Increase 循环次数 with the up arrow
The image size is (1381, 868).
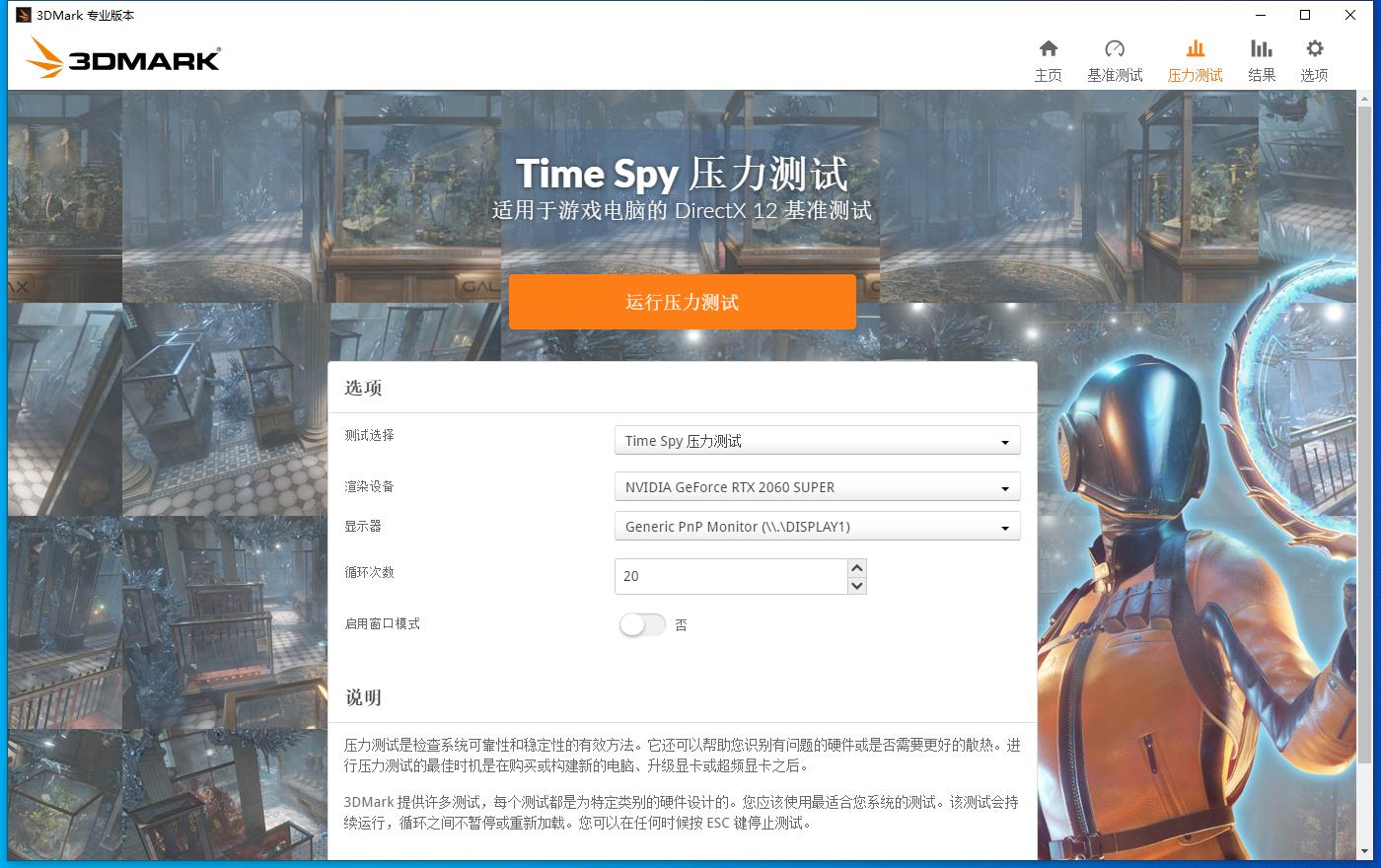point(857,567)
